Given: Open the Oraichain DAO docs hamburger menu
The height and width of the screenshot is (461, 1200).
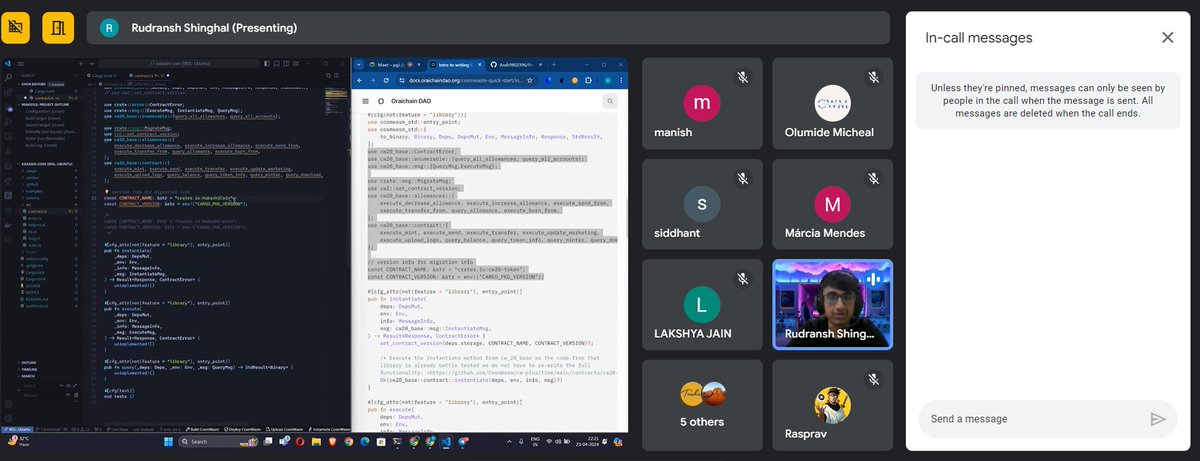Looking at the screenshot, I should point(365,101).
